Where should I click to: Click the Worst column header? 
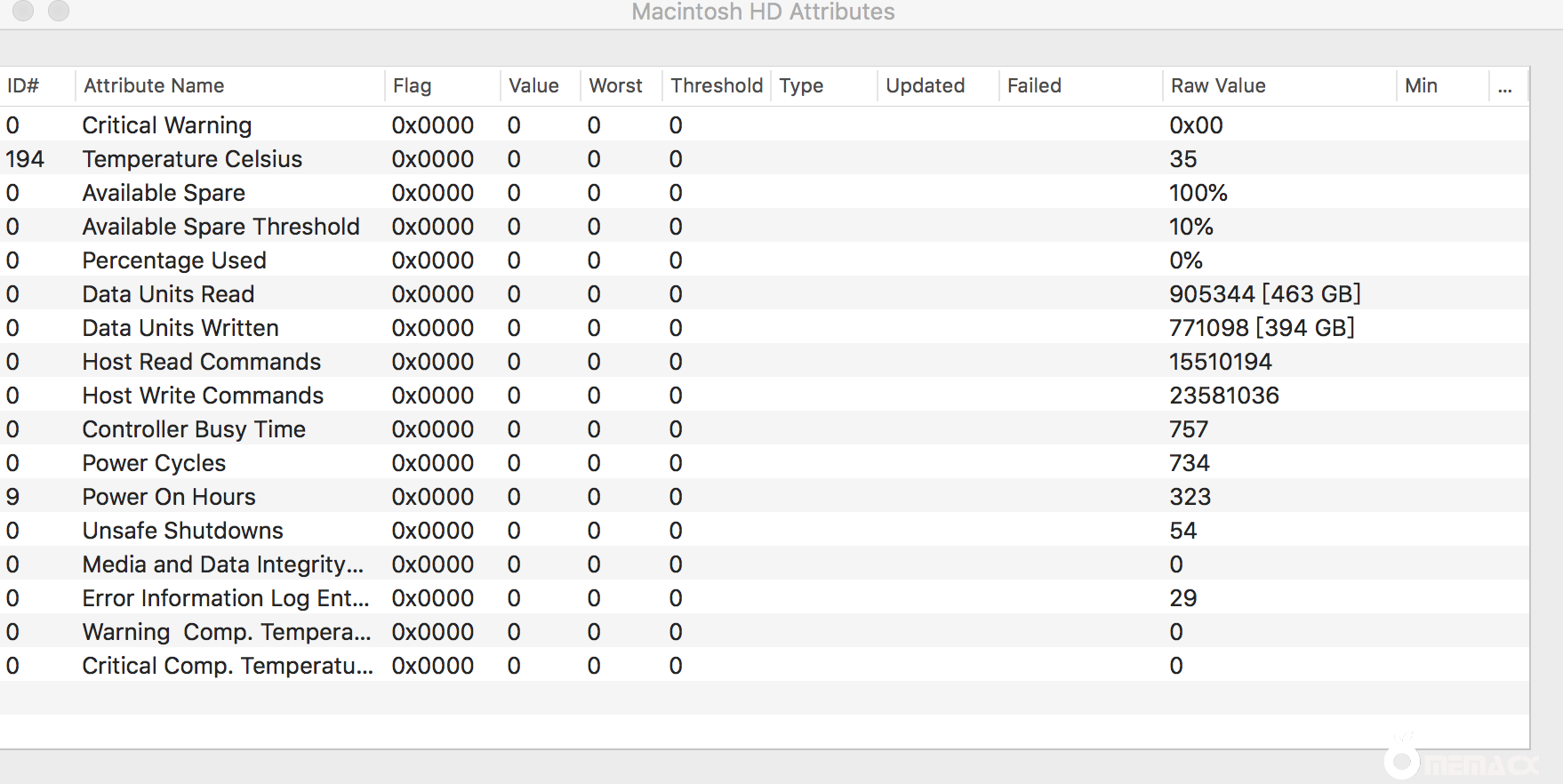(615, 86)
